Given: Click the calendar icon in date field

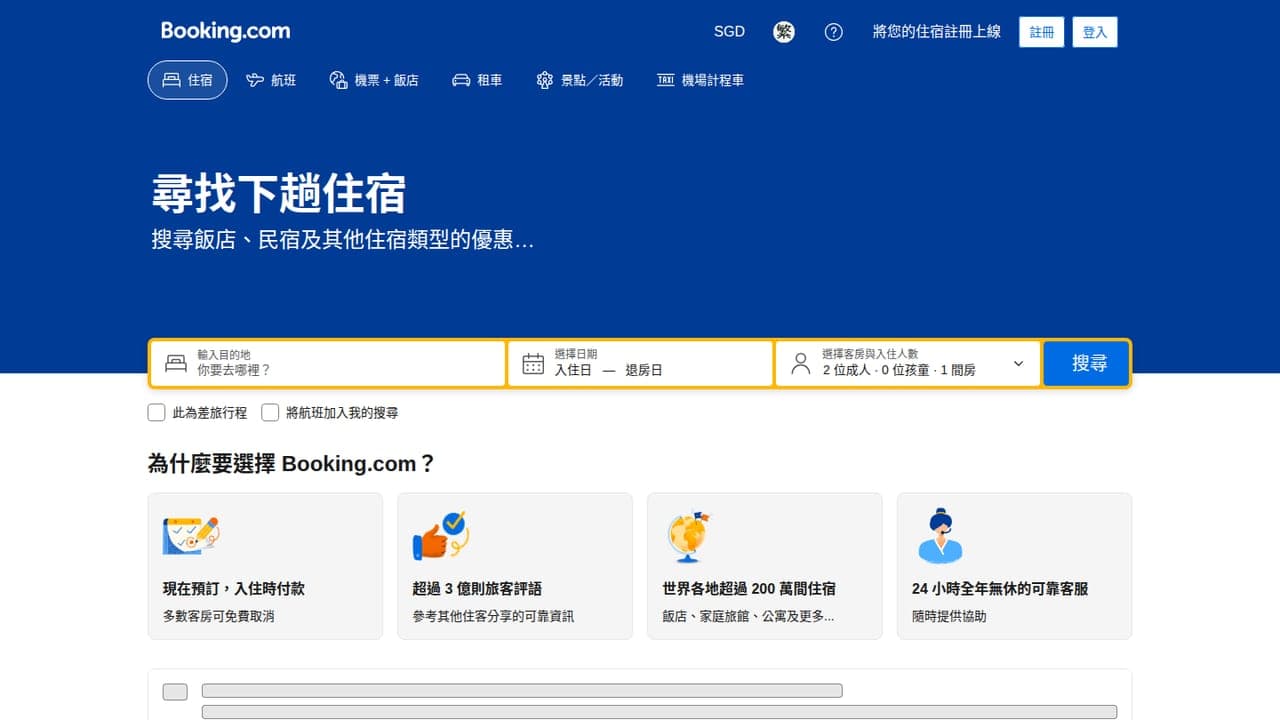Looking at the screenshot, I should point(533,363).
